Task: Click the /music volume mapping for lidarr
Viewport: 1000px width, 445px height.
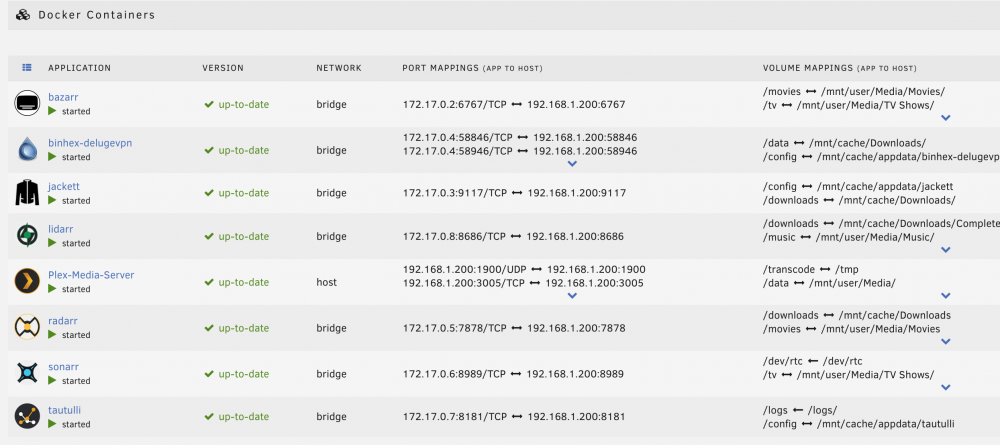Action: tap(848, 237)
